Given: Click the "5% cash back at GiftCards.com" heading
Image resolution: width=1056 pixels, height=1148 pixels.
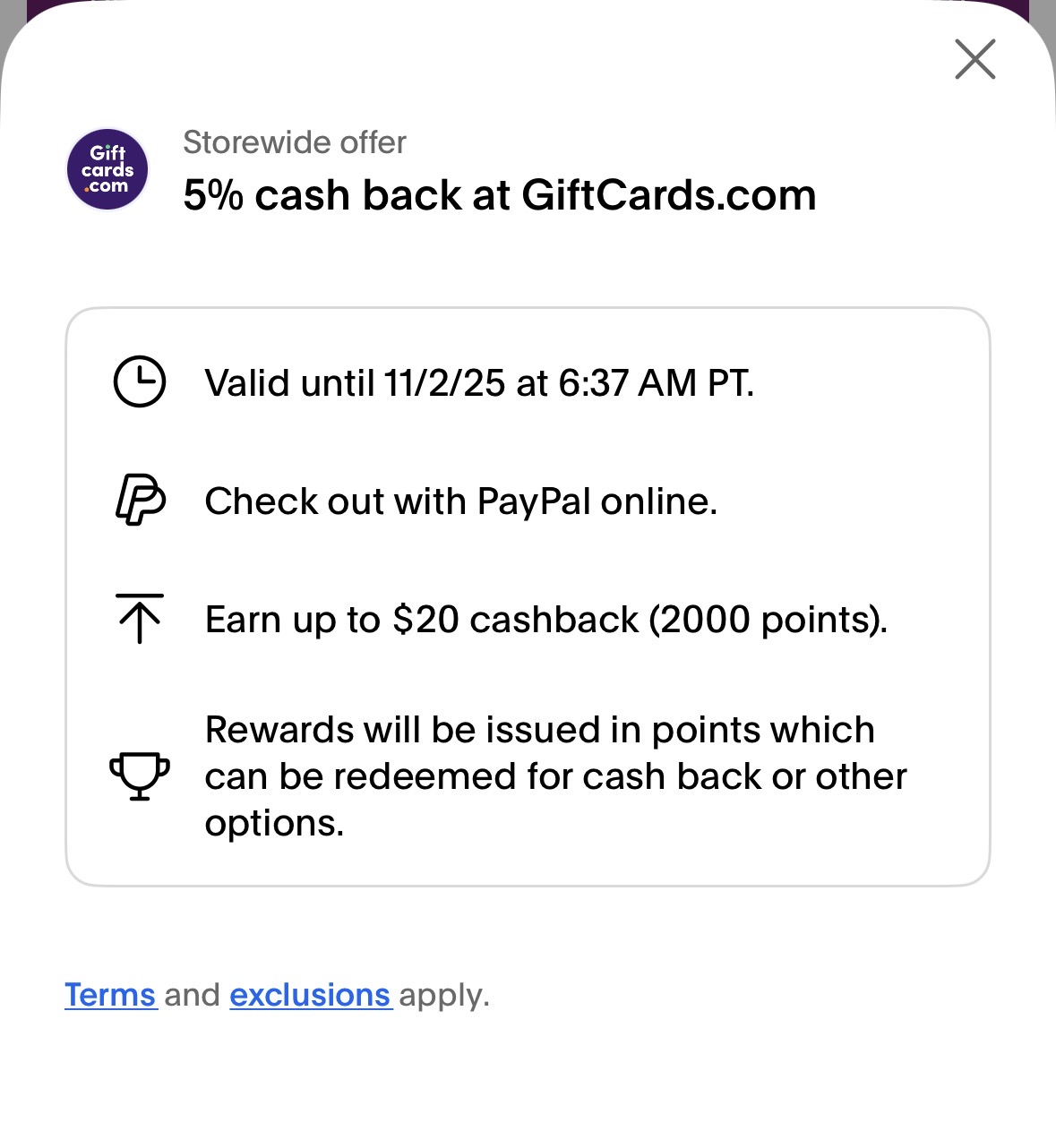Looking at the screenshot, I should [x=499, y=195].
